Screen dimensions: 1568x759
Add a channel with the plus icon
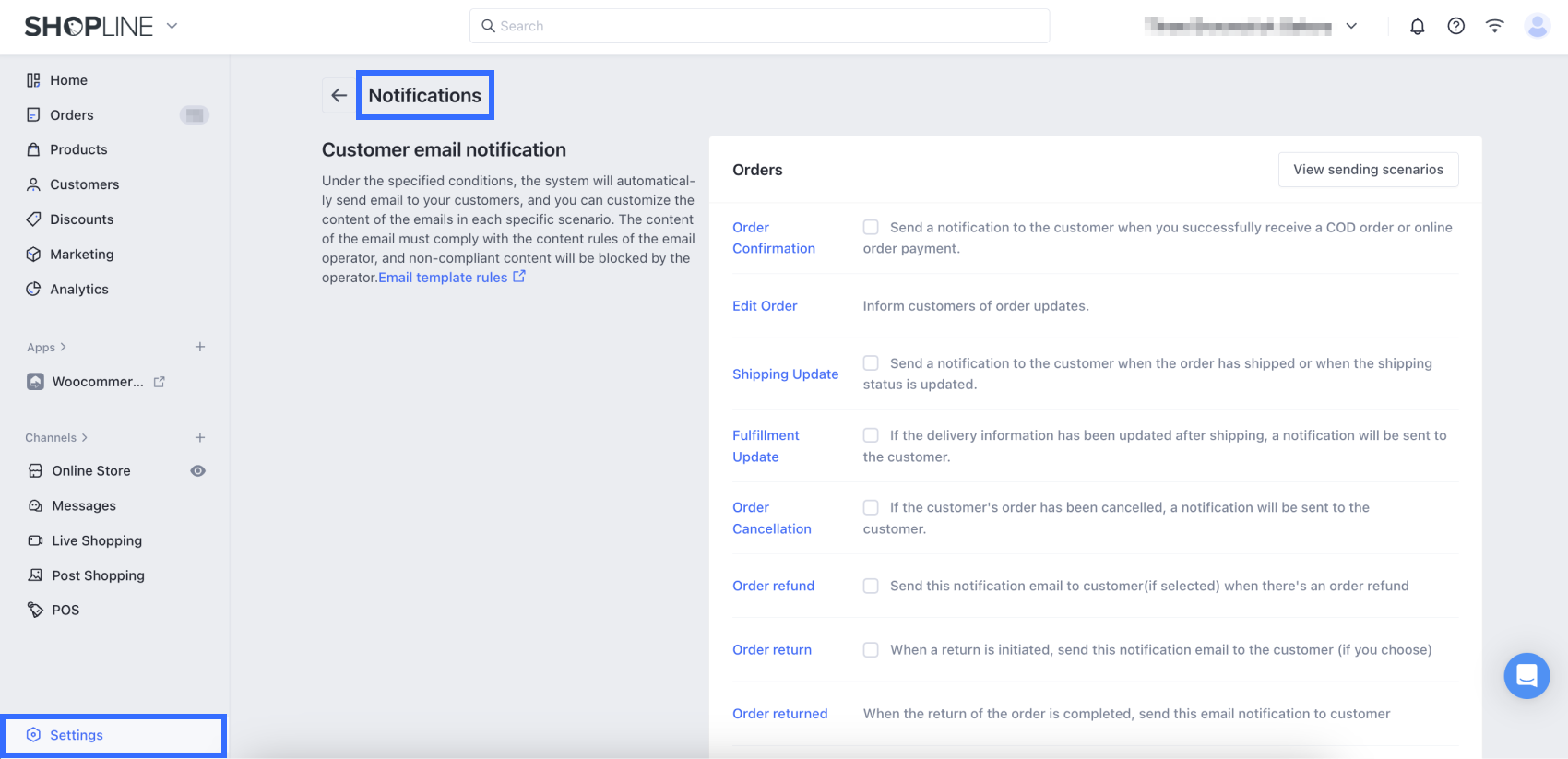200,437
